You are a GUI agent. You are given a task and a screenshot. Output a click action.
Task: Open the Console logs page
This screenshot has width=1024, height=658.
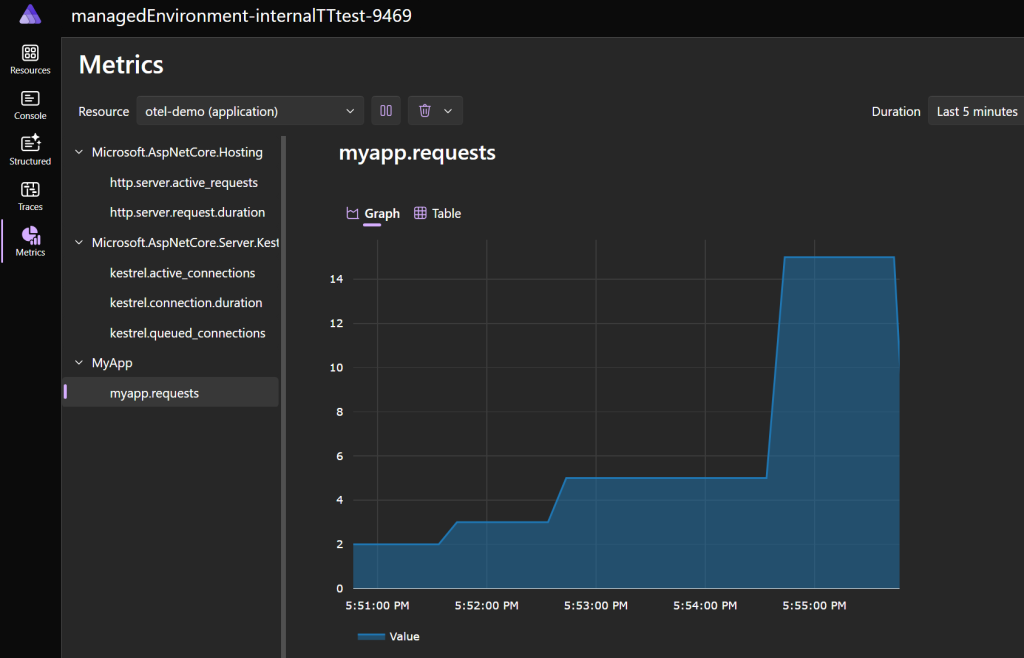pos(30,105)
